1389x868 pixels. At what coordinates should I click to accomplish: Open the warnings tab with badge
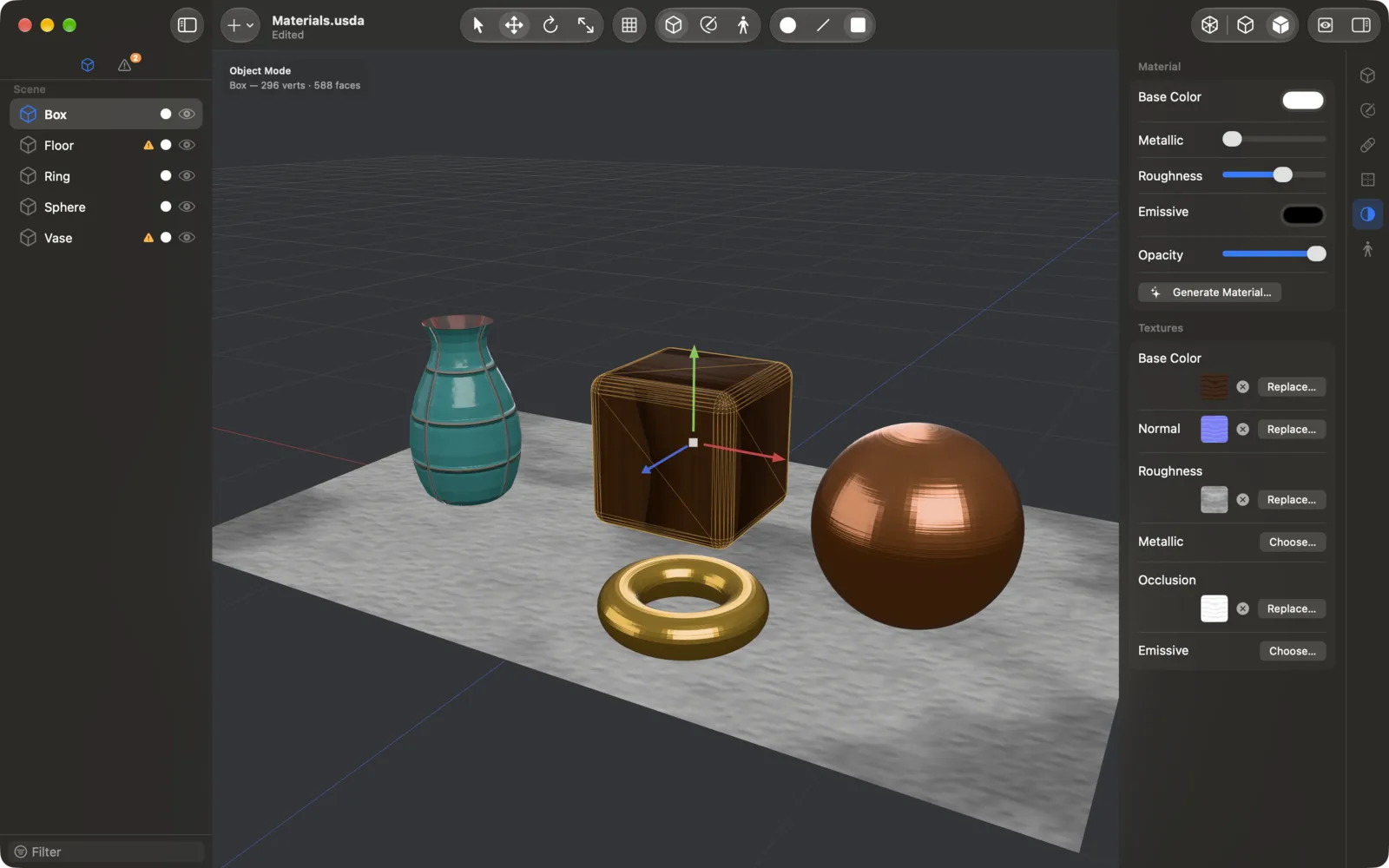[x=126, y=64]
